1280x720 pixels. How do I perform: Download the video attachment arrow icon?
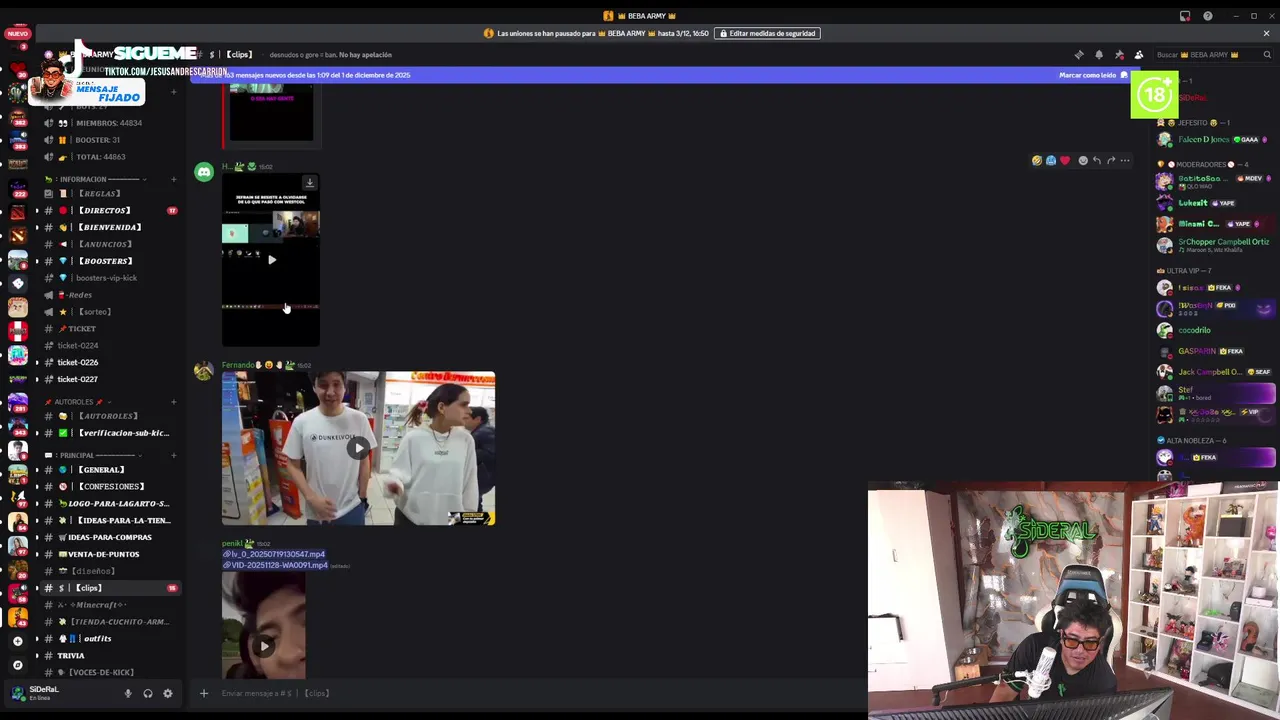[x=310, y=183]
